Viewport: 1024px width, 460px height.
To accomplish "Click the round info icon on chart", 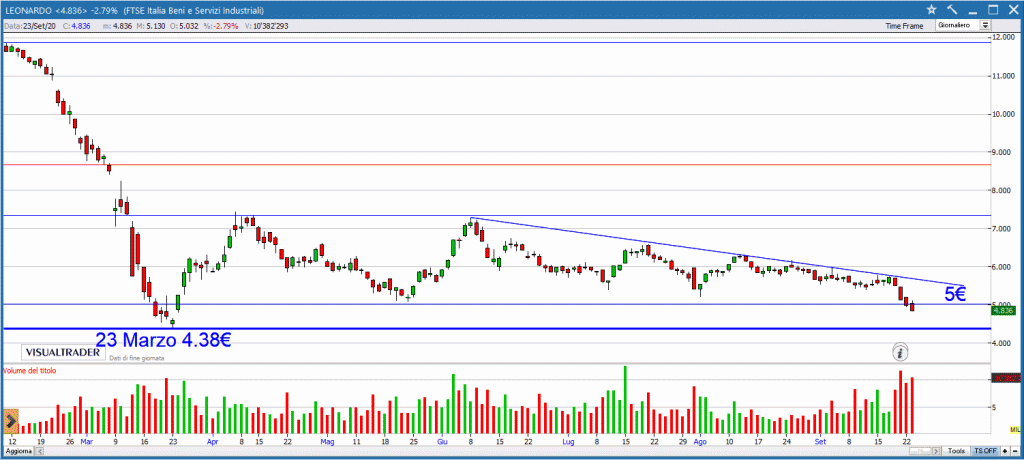I will [x=901, y=352].
